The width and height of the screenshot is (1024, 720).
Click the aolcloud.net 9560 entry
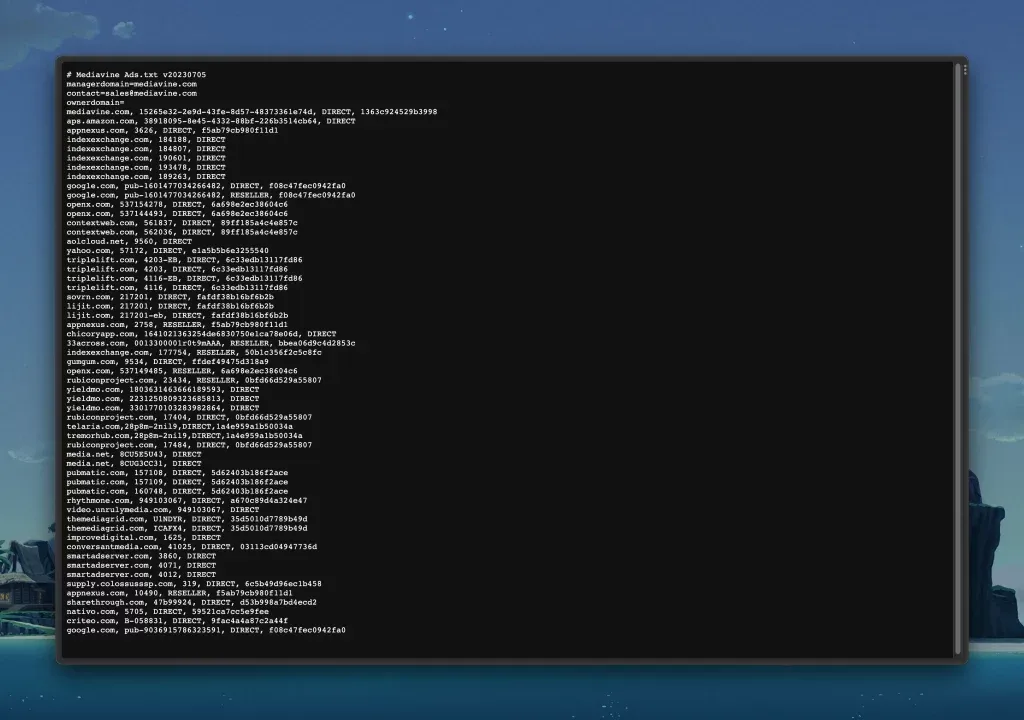(129, 241)
